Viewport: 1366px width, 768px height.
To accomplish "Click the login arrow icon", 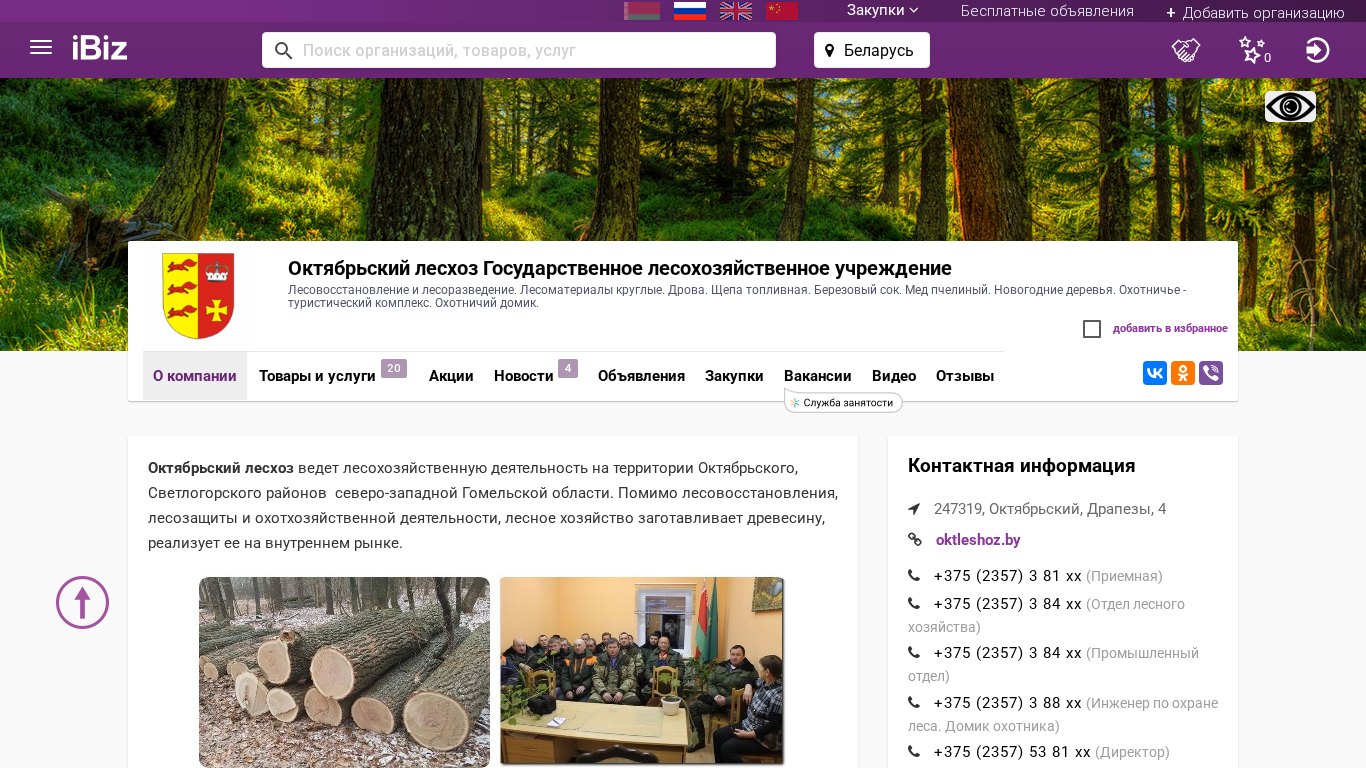I will 1318,50.
